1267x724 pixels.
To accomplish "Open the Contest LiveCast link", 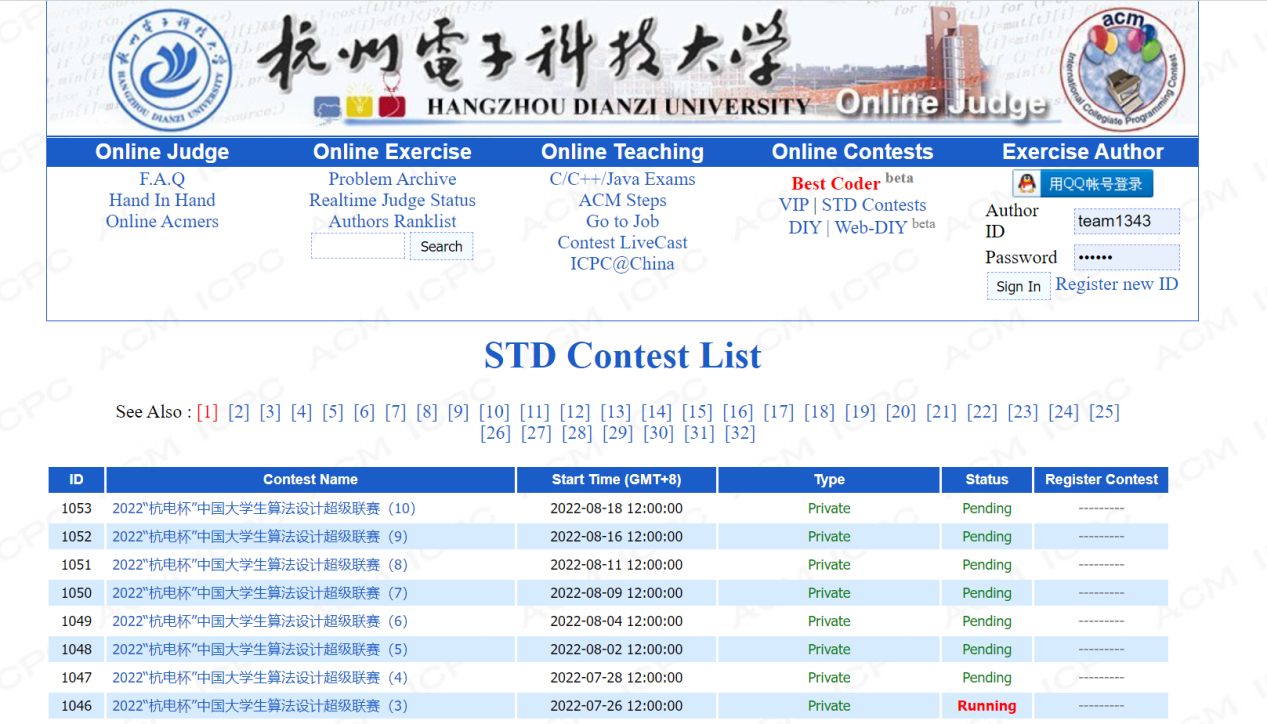I will 622,242.
